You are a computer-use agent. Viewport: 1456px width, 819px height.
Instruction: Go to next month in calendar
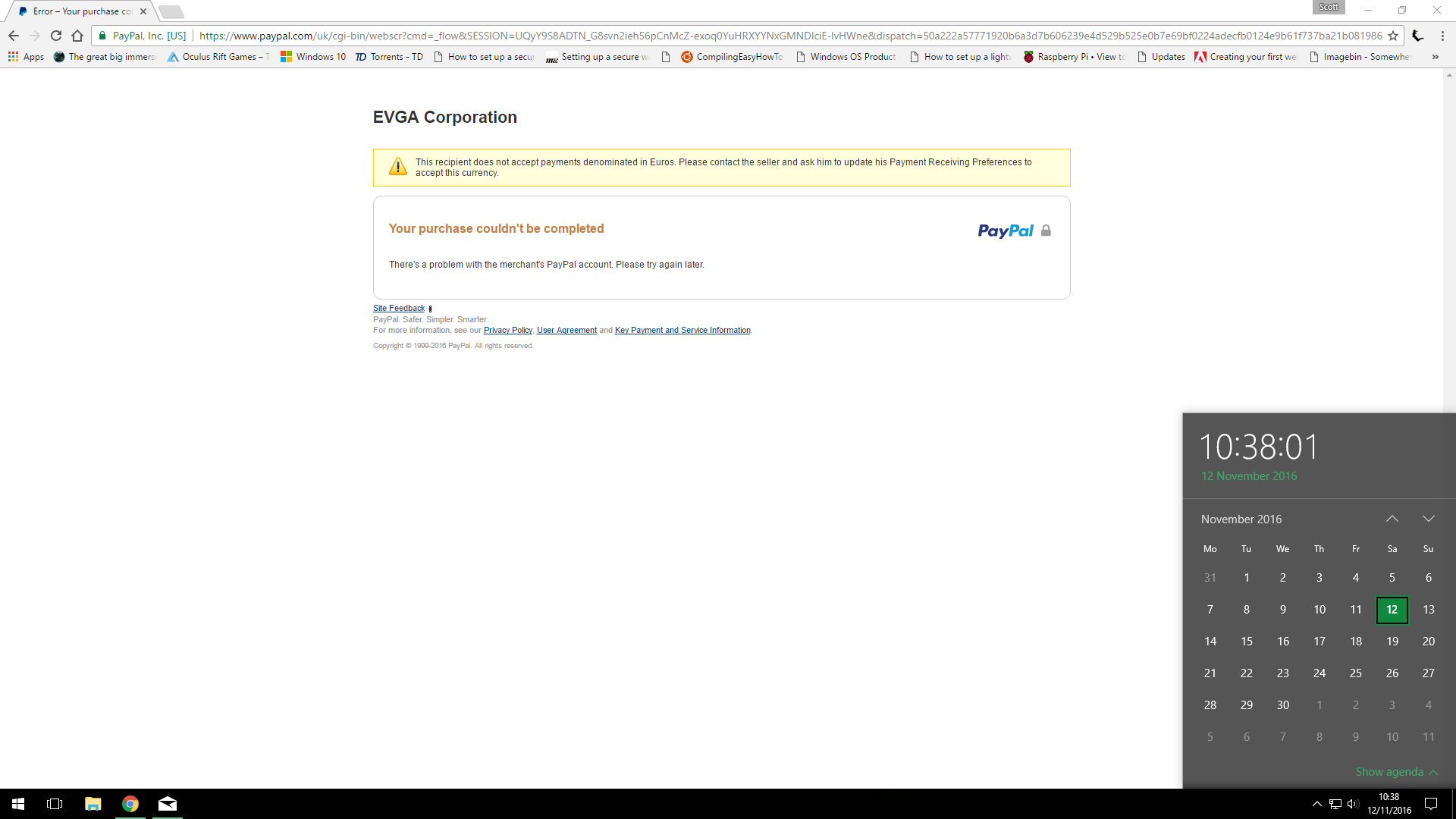click(x=1429, y=519)
